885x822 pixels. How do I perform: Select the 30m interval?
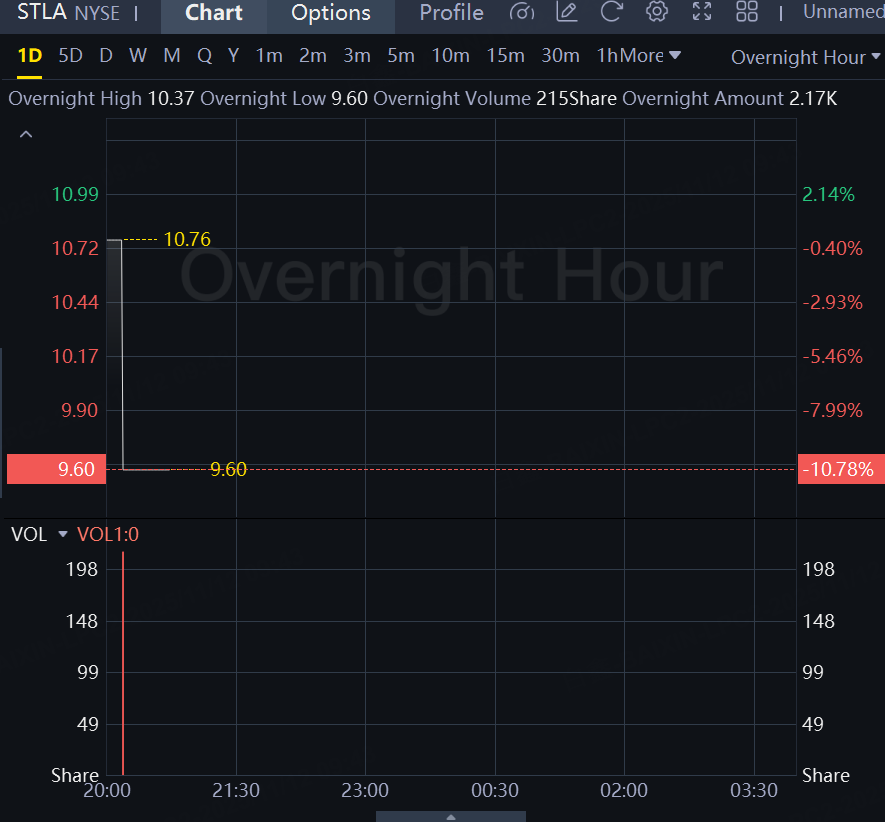click(x=560, y=55)
